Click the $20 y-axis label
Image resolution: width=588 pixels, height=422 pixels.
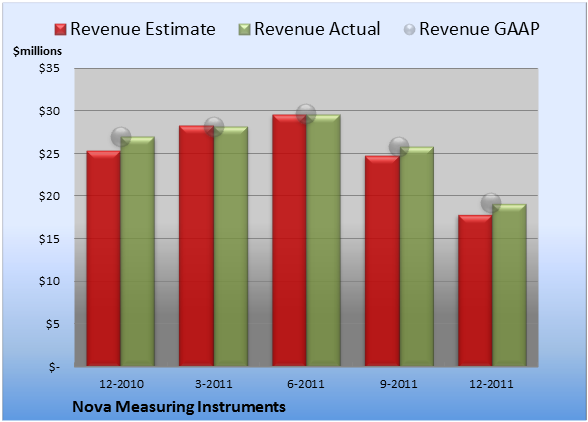tap(49, 196)
